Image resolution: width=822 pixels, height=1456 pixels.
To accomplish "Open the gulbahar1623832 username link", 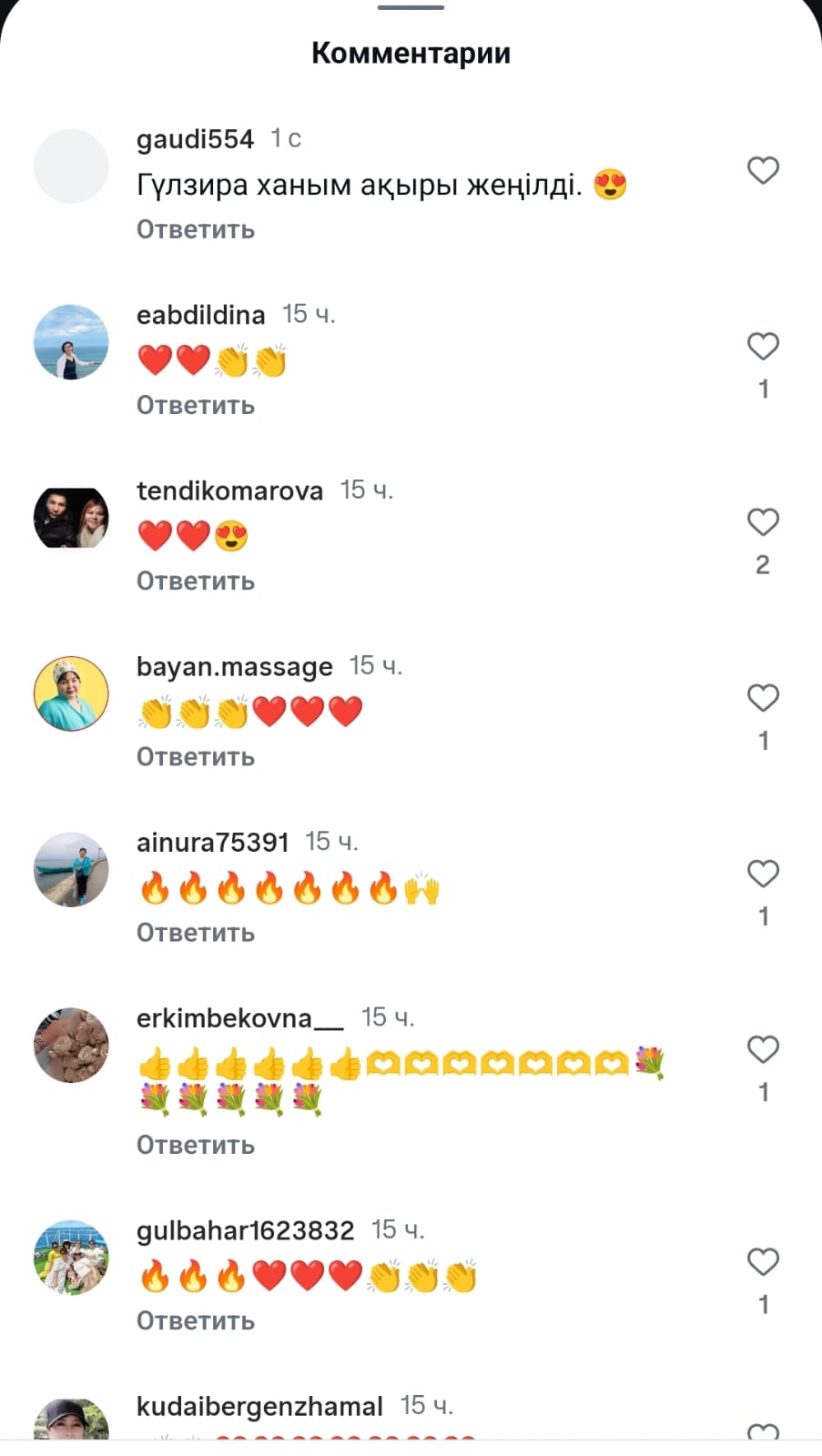I will click(245, 1230).
